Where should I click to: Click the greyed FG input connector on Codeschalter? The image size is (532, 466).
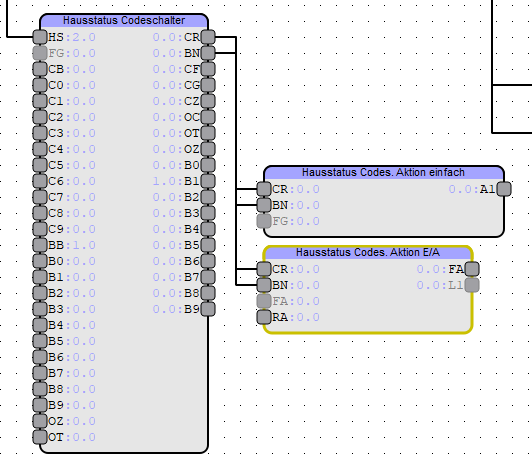click(40, 53)
